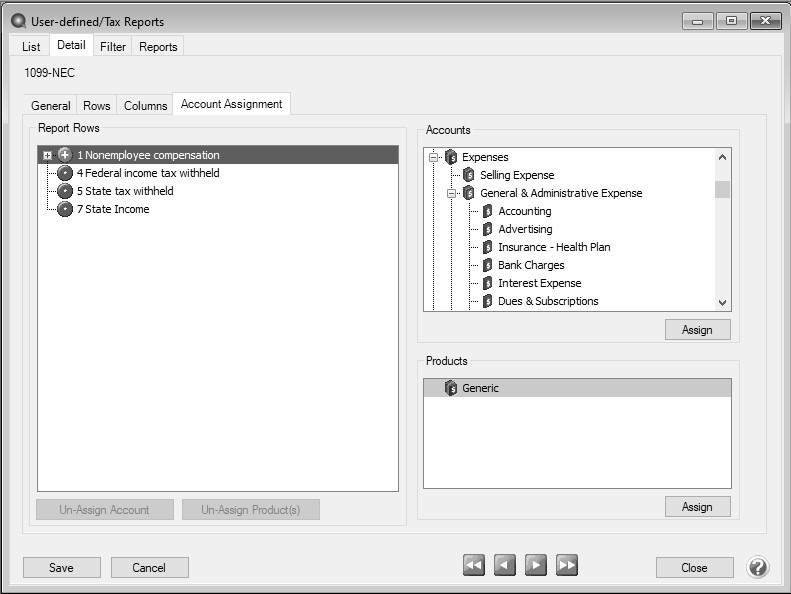This screenshot has height=594, width=791.
Task: Open the Columns tab
Action: [146, 105]
